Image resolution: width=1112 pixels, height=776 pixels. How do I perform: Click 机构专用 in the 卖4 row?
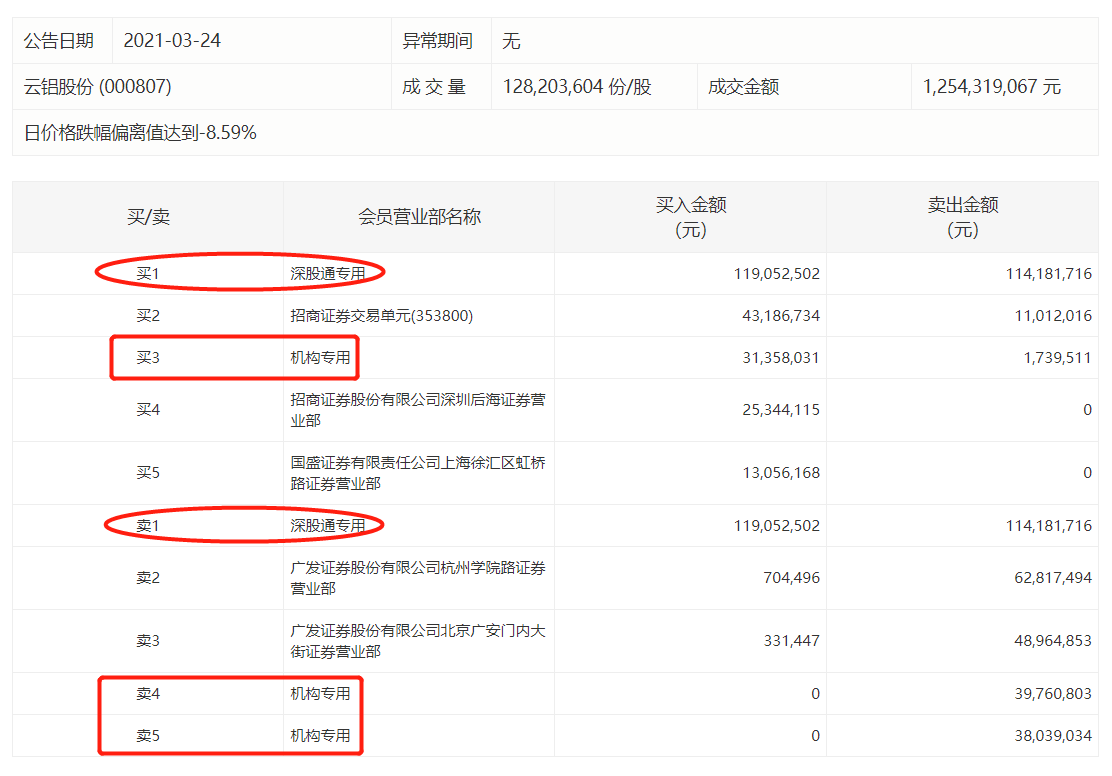pyautogui.click(x=320, y=694)
